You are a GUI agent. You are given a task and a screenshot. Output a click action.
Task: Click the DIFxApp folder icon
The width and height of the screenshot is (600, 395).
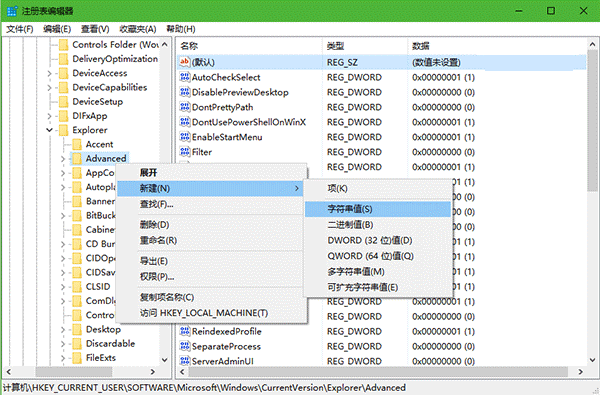(64, 116)
